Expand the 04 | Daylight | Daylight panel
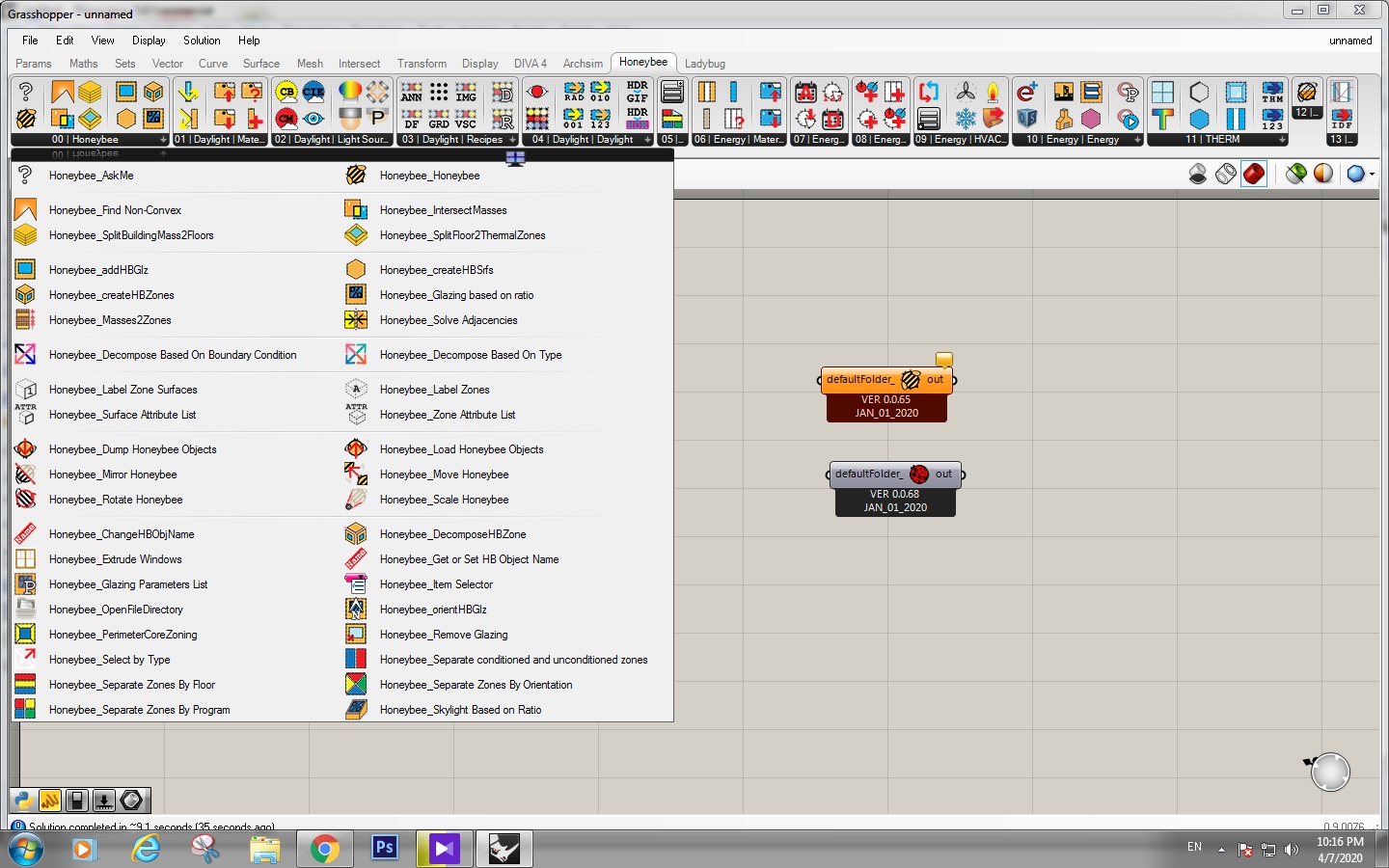Screen dimensions: 1389x868 (647, 140)
